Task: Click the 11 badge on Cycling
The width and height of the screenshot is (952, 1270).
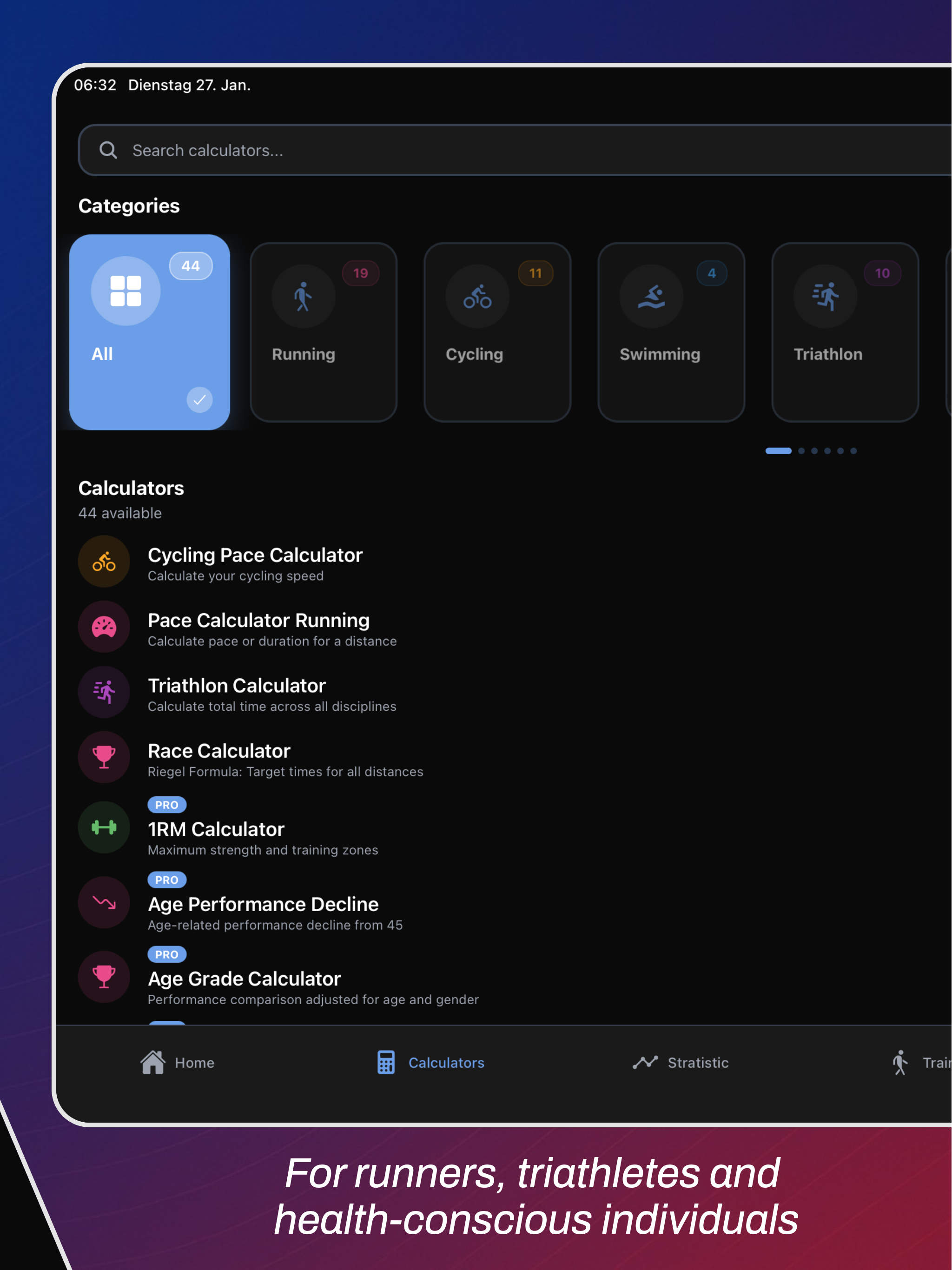Action: point(535,273)
